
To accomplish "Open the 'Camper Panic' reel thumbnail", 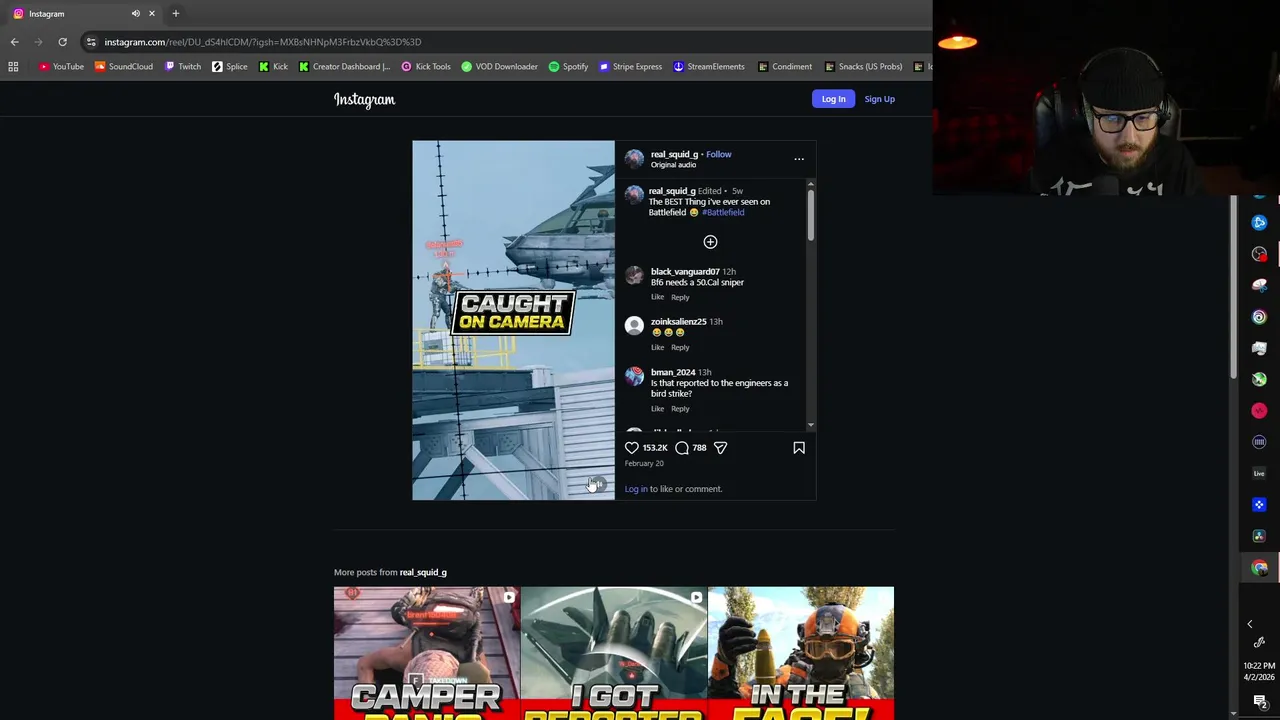I will (x=426, y=653).
